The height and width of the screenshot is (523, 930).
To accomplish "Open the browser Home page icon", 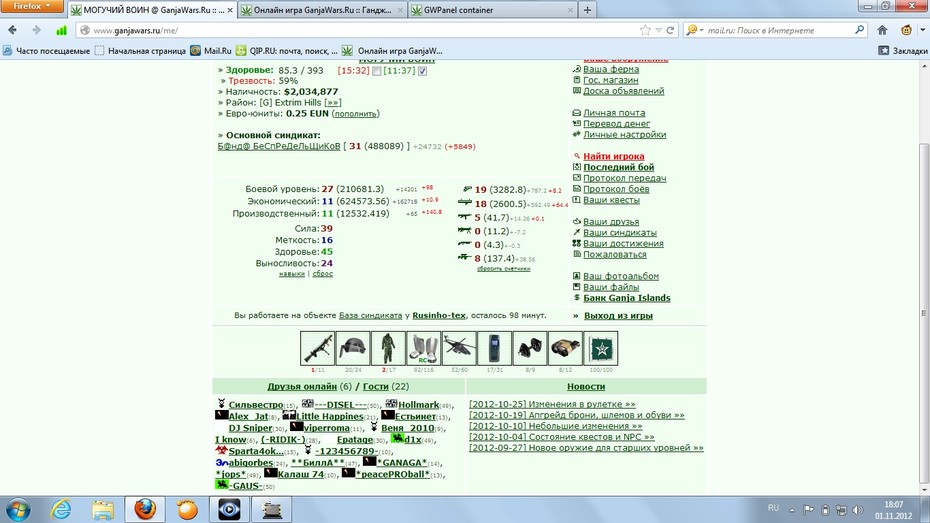I will [882, 30].
